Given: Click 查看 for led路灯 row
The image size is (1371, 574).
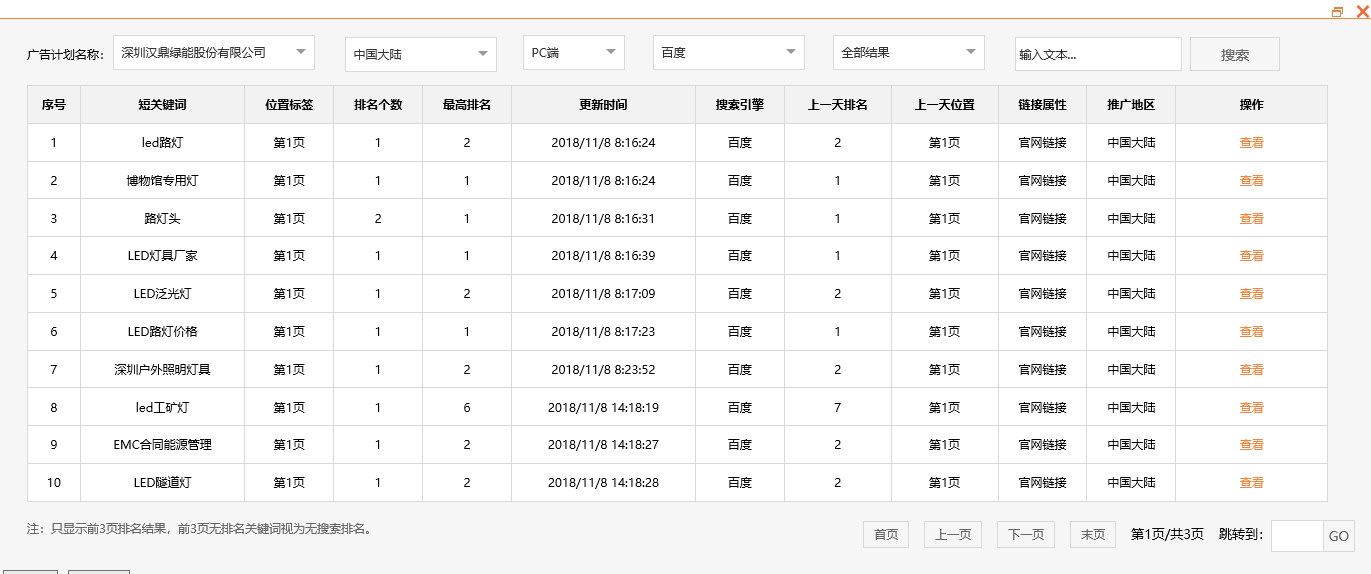Looking at the screenshot, I should (1251, 143).
